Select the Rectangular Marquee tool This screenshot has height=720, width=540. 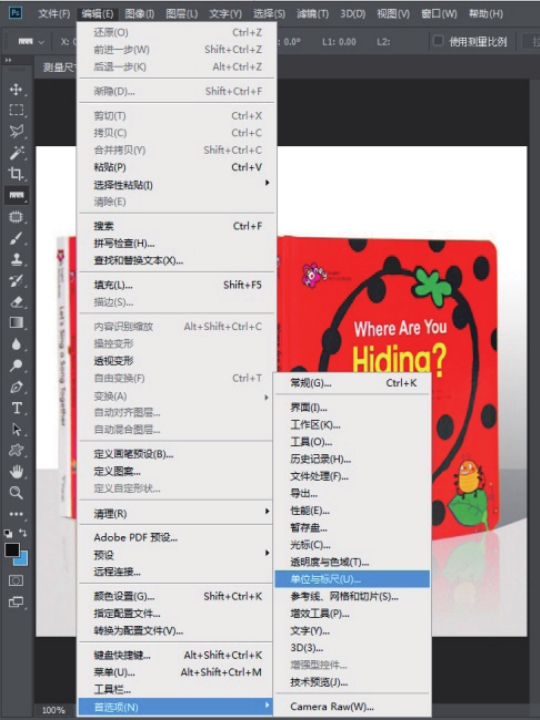coord(16,110)
